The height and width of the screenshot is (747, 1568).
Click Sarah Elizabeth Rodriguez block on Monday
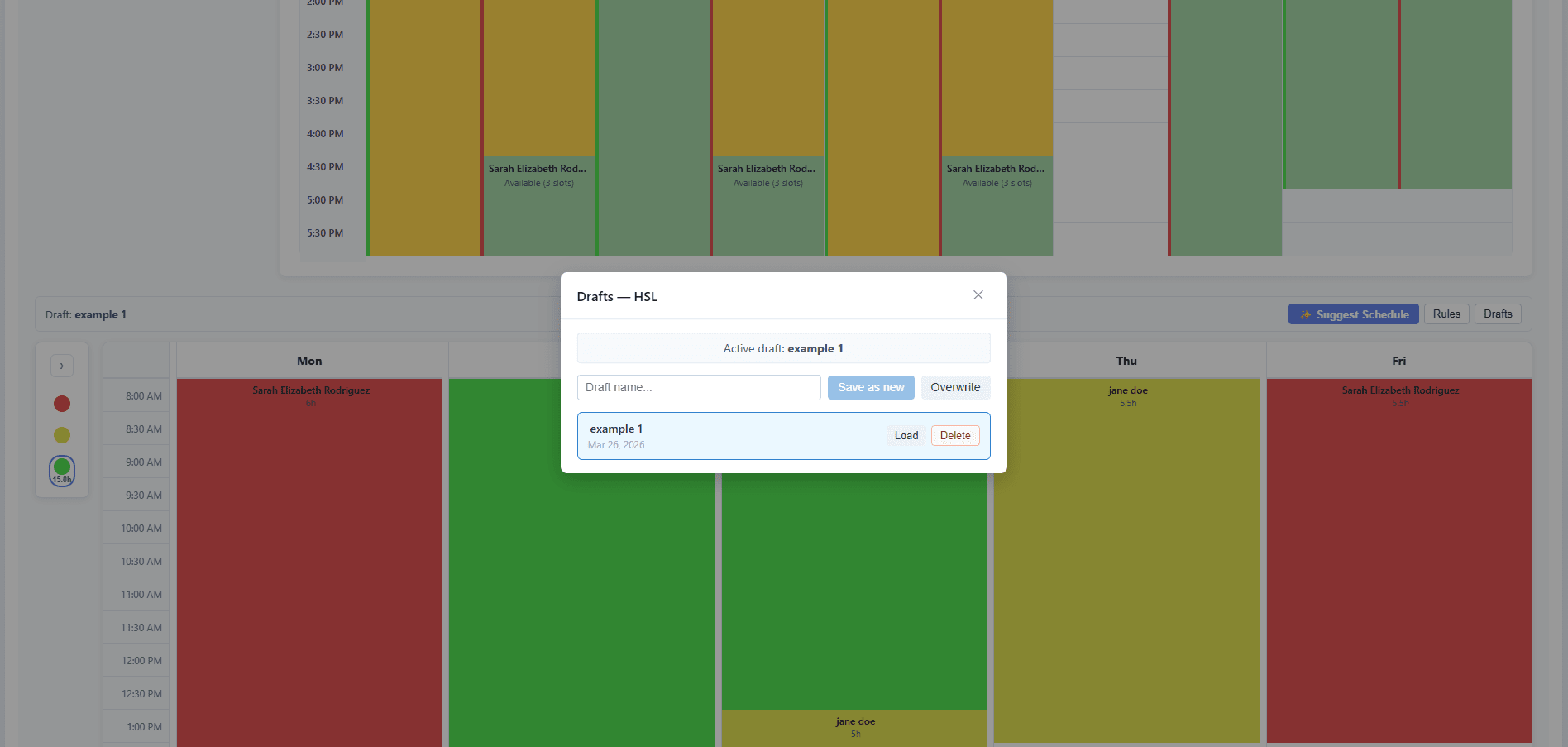[x=309, y=563]
